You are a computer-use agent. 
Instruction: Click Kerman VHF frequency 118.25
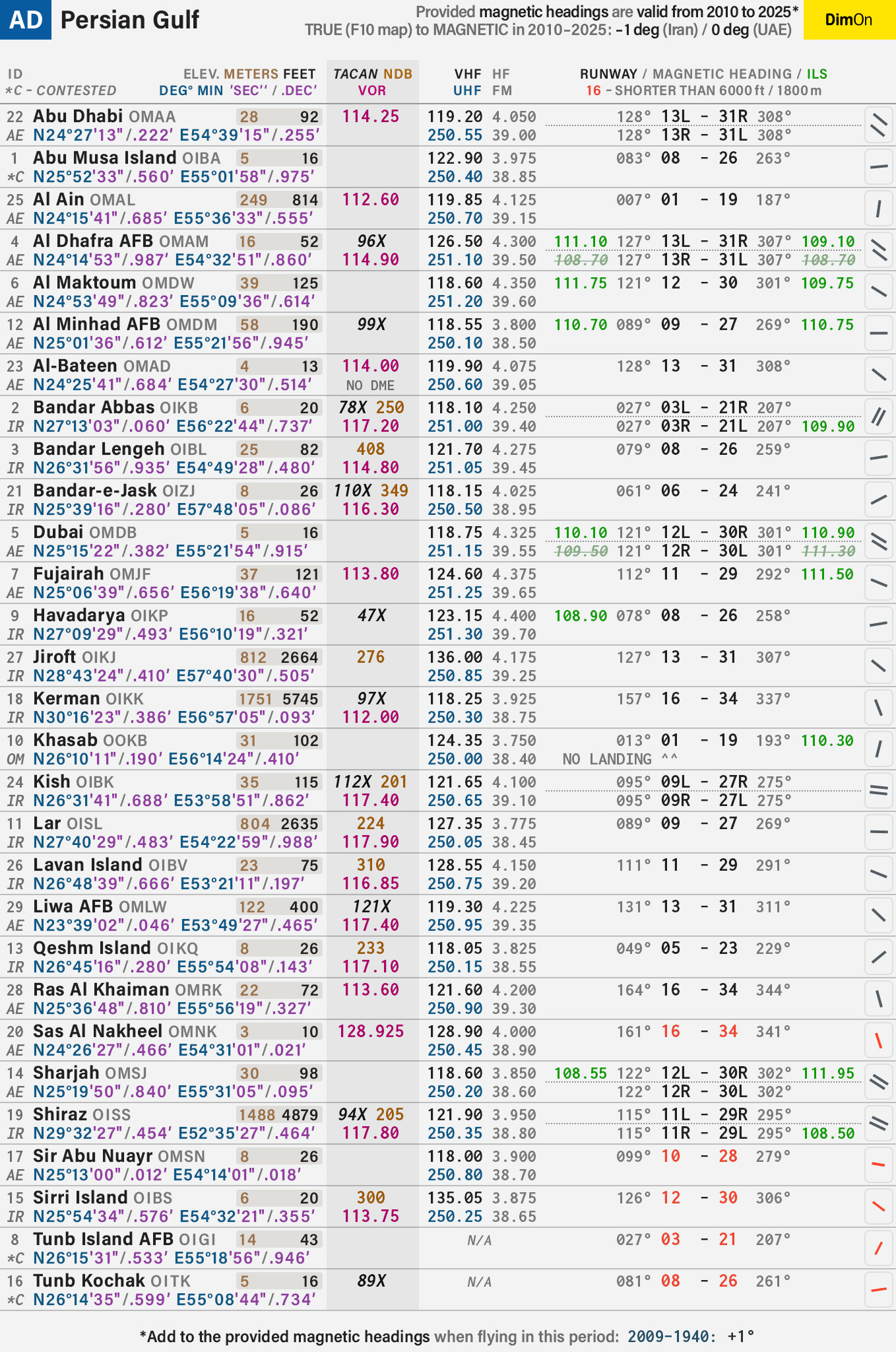click(455, 699)
